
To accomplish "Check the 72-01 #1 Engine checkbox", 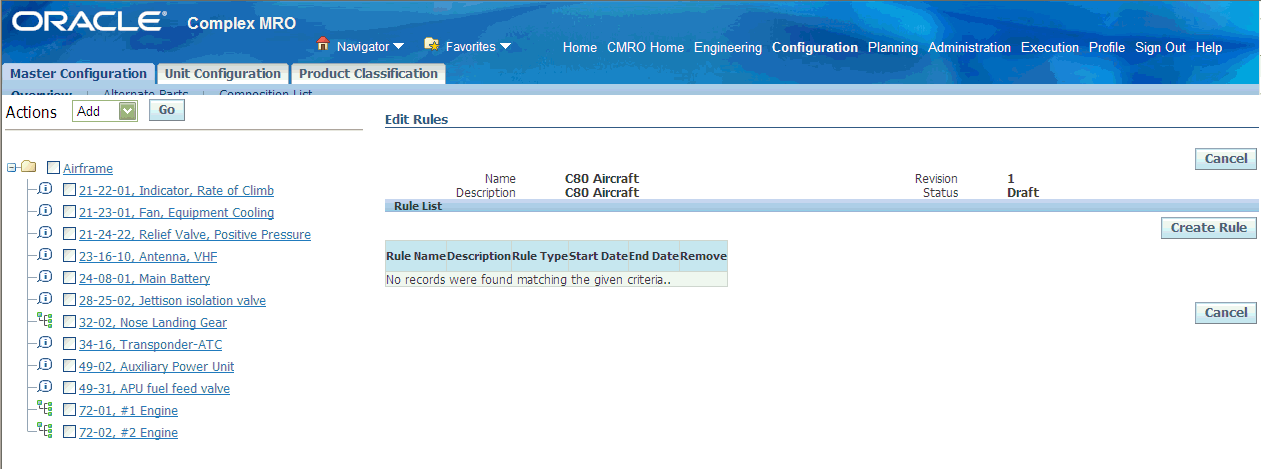I will (70, 410).
